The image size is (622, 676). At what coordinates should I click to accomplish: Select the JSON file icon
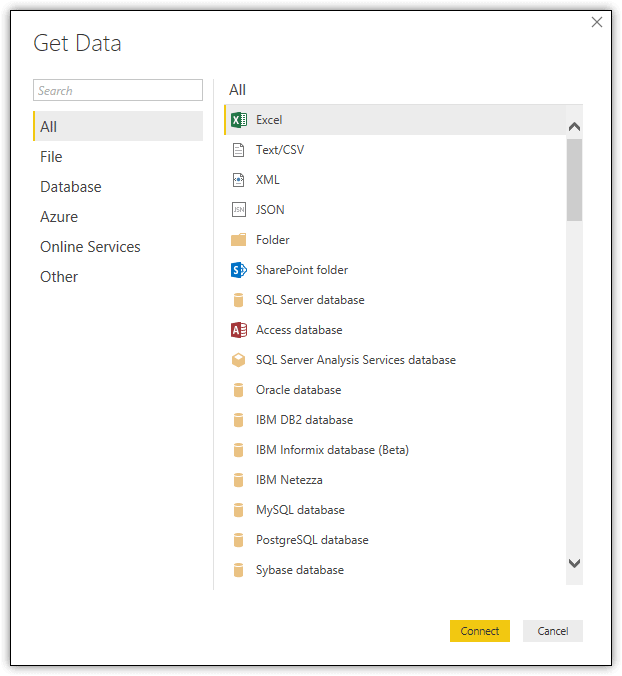(x=239, y=210)
